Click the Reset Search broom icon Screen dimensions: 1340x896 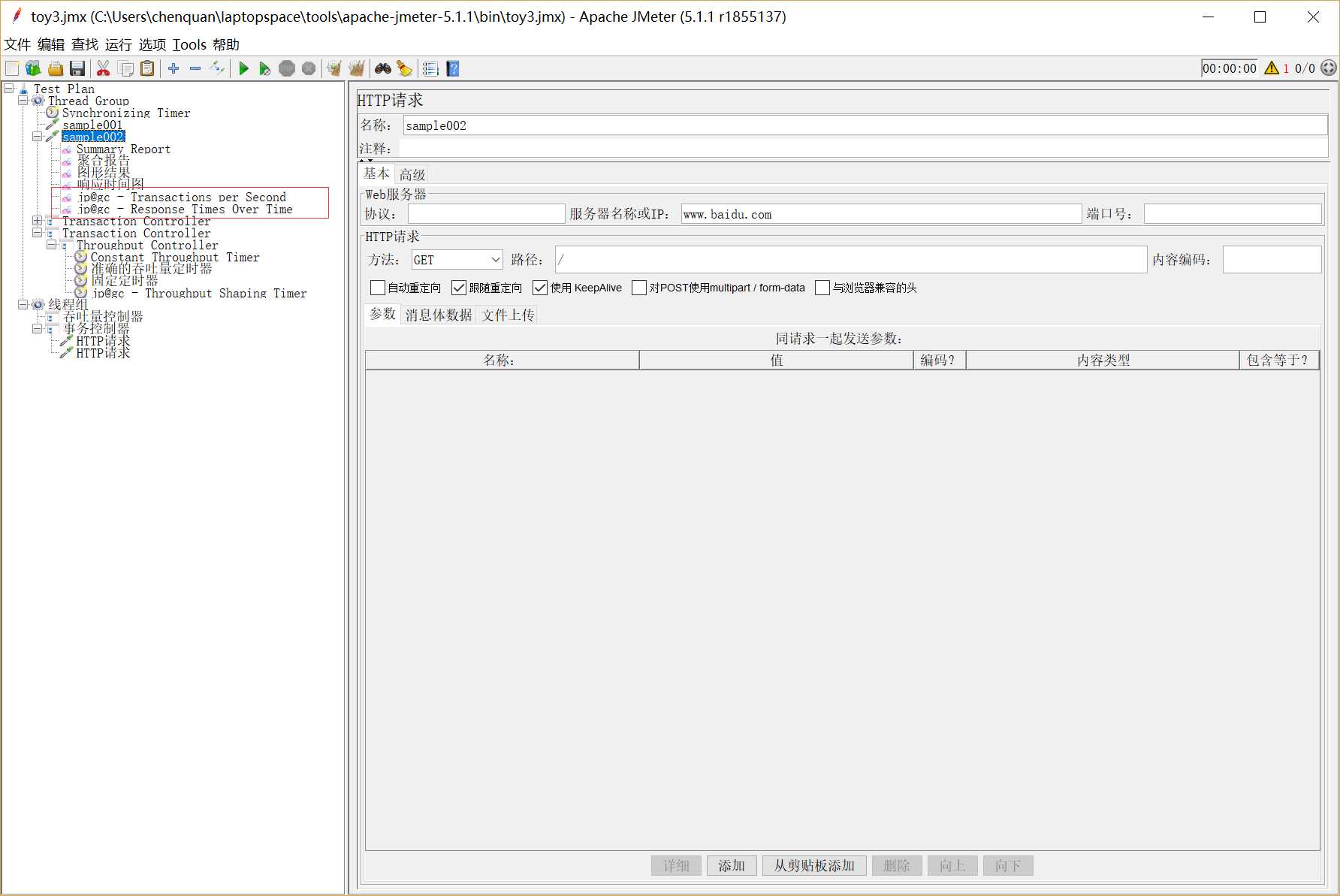405,68
